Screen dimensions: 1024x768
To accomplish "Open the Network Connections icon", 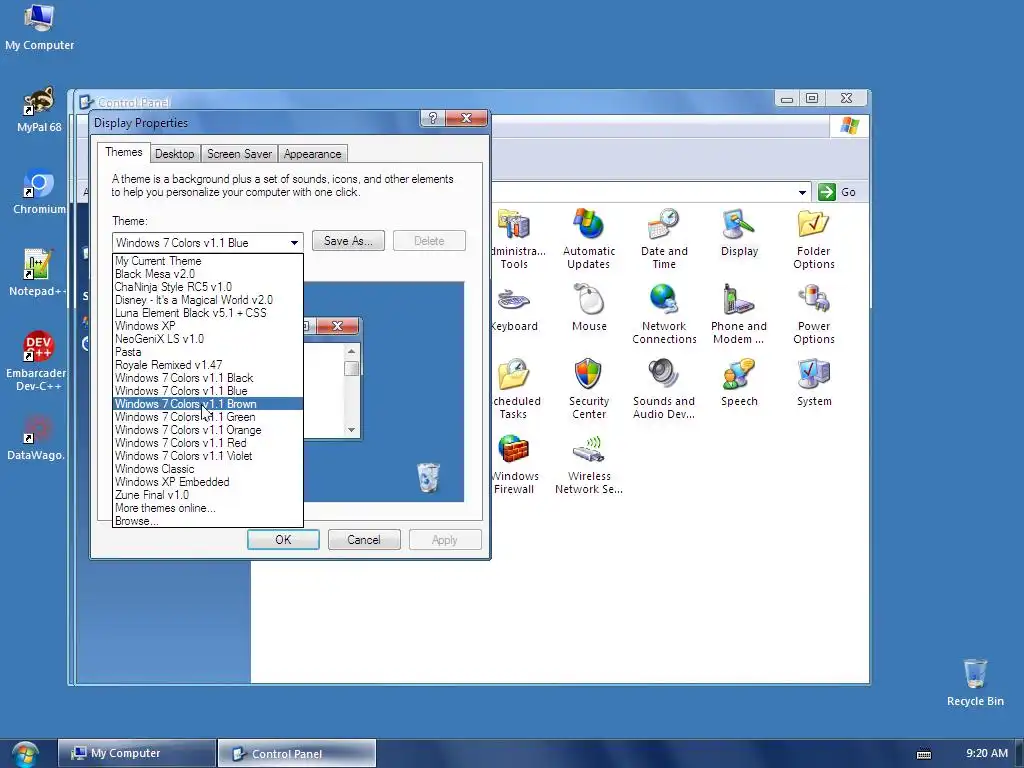I will click(664, 313).
